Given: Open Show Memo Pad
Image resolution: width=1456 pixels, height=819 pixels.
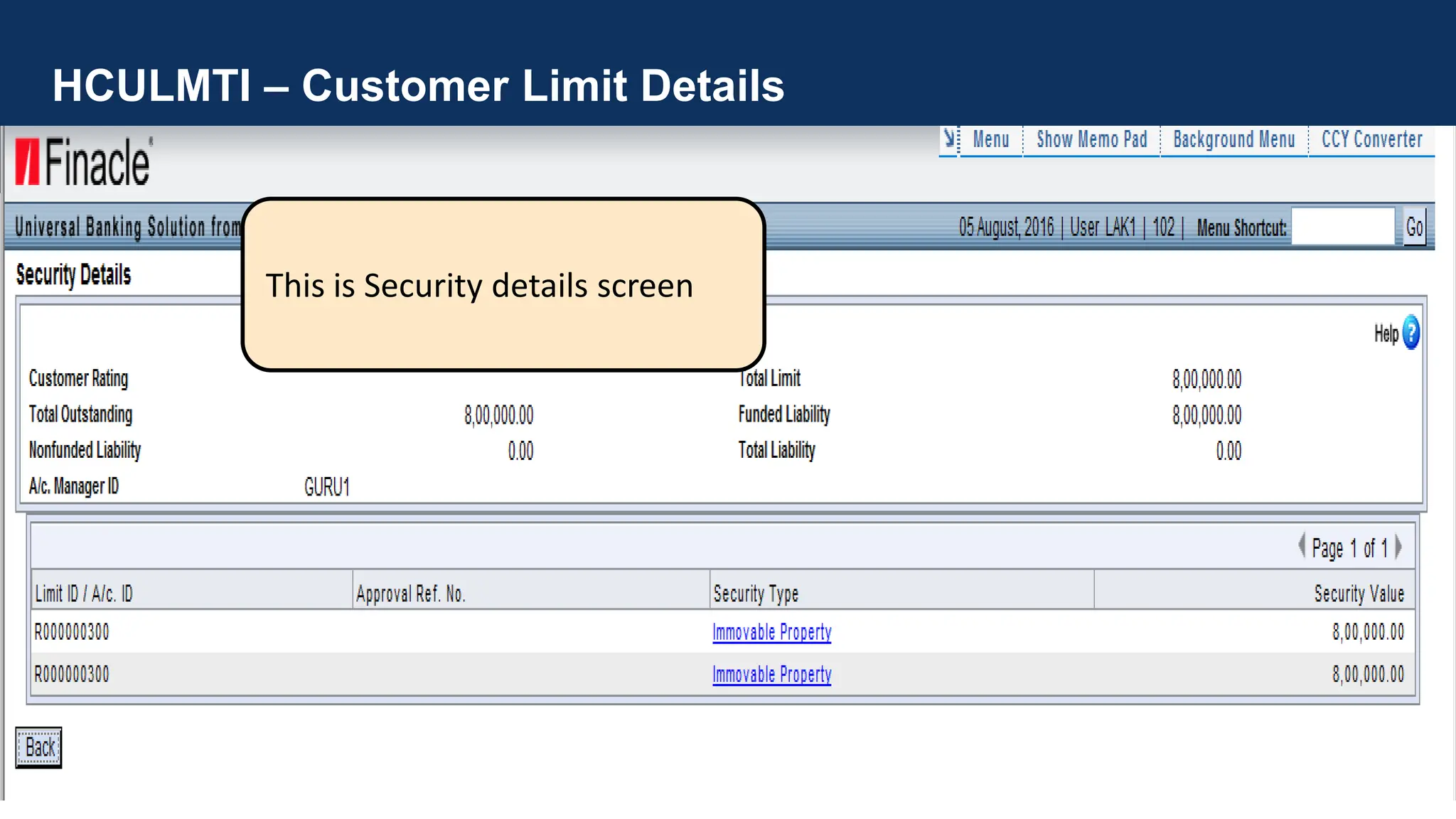Looking at the screenshot, I should tap(1091, 140).
